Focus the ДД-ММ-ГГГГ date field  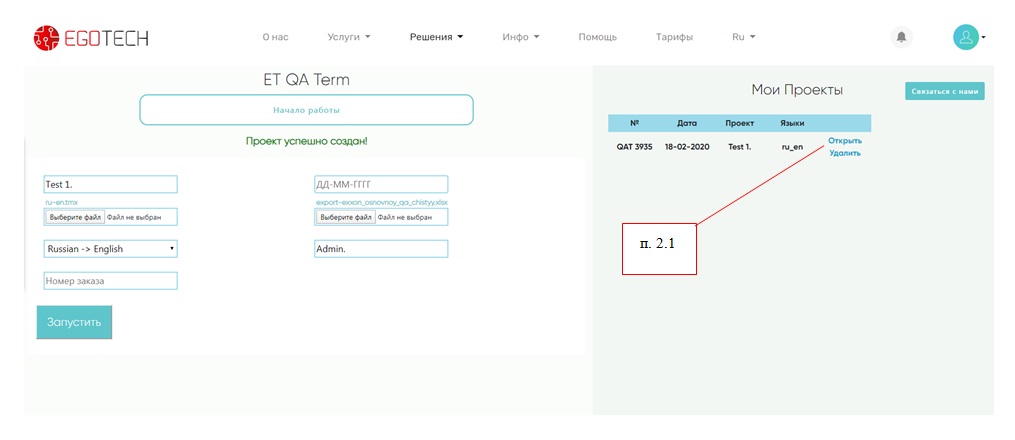[381, 184]
